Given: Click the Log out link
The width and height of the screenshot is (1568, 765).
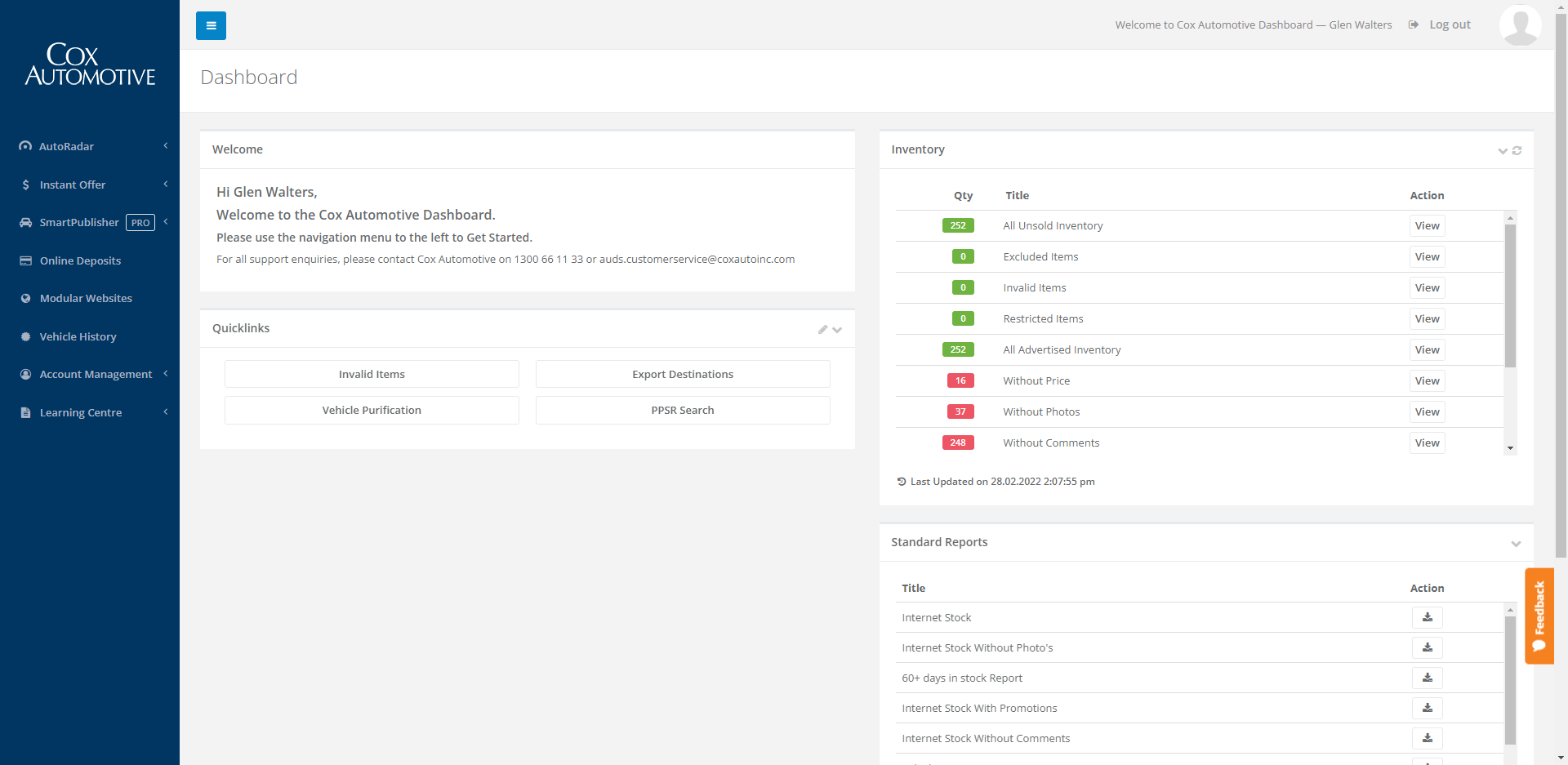Looking at the screenshot, I should [1450, 24].
